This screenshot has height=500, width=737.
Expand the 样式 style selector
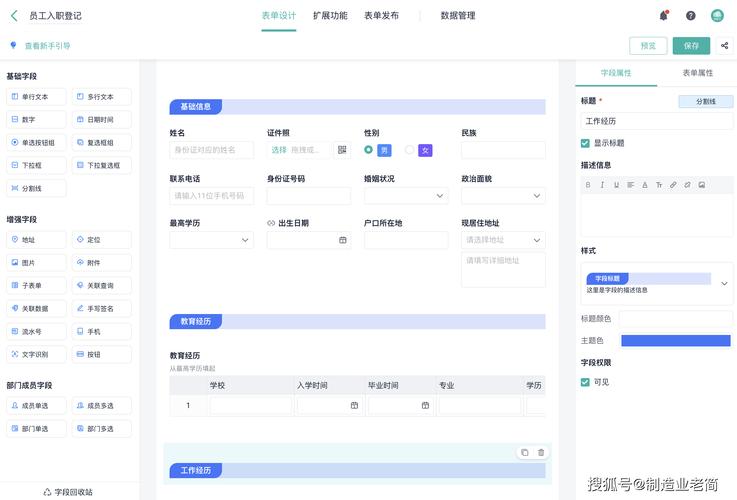724,283
